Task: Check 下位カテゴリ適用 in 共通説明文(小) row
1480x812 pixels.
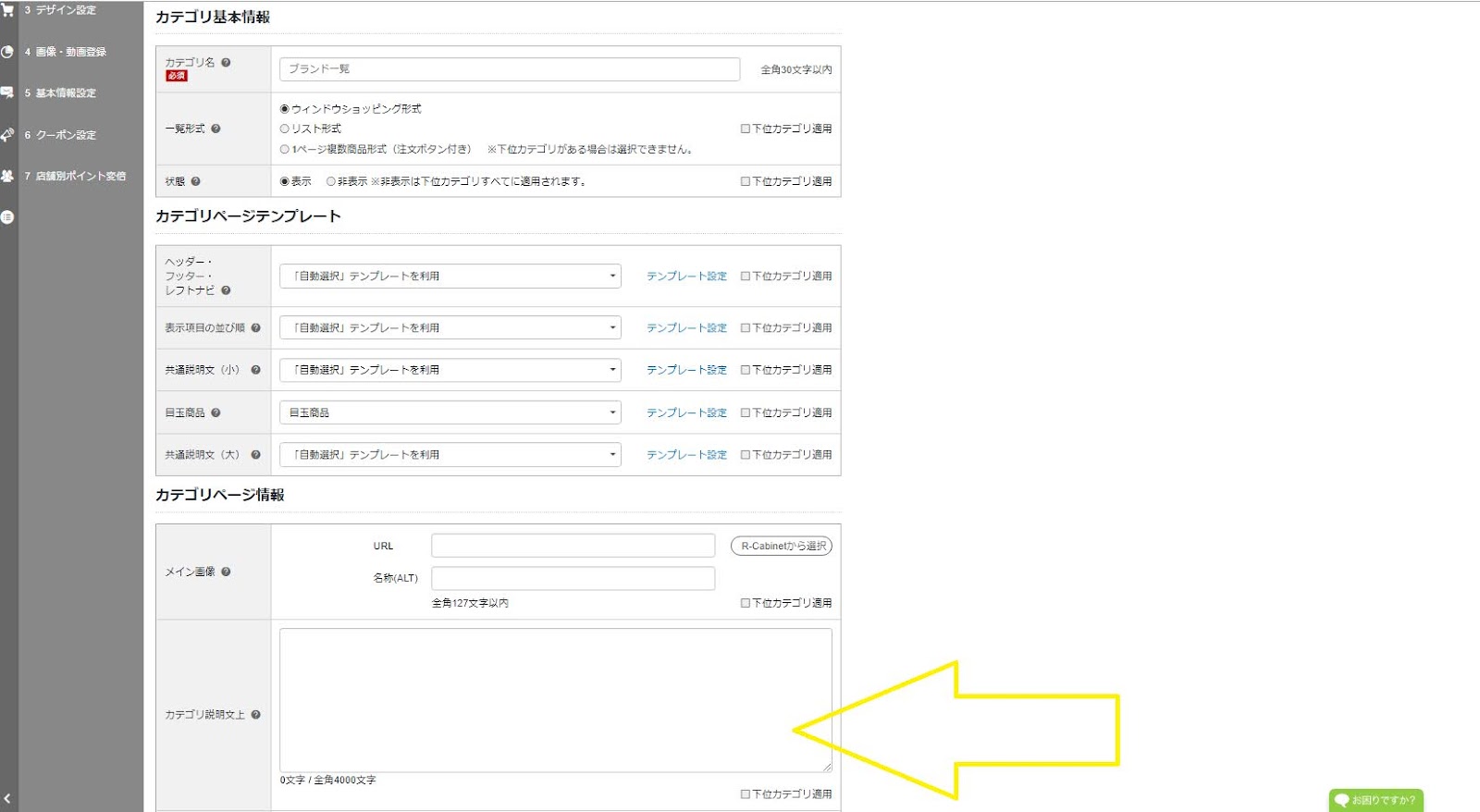Action: (746, 370)
